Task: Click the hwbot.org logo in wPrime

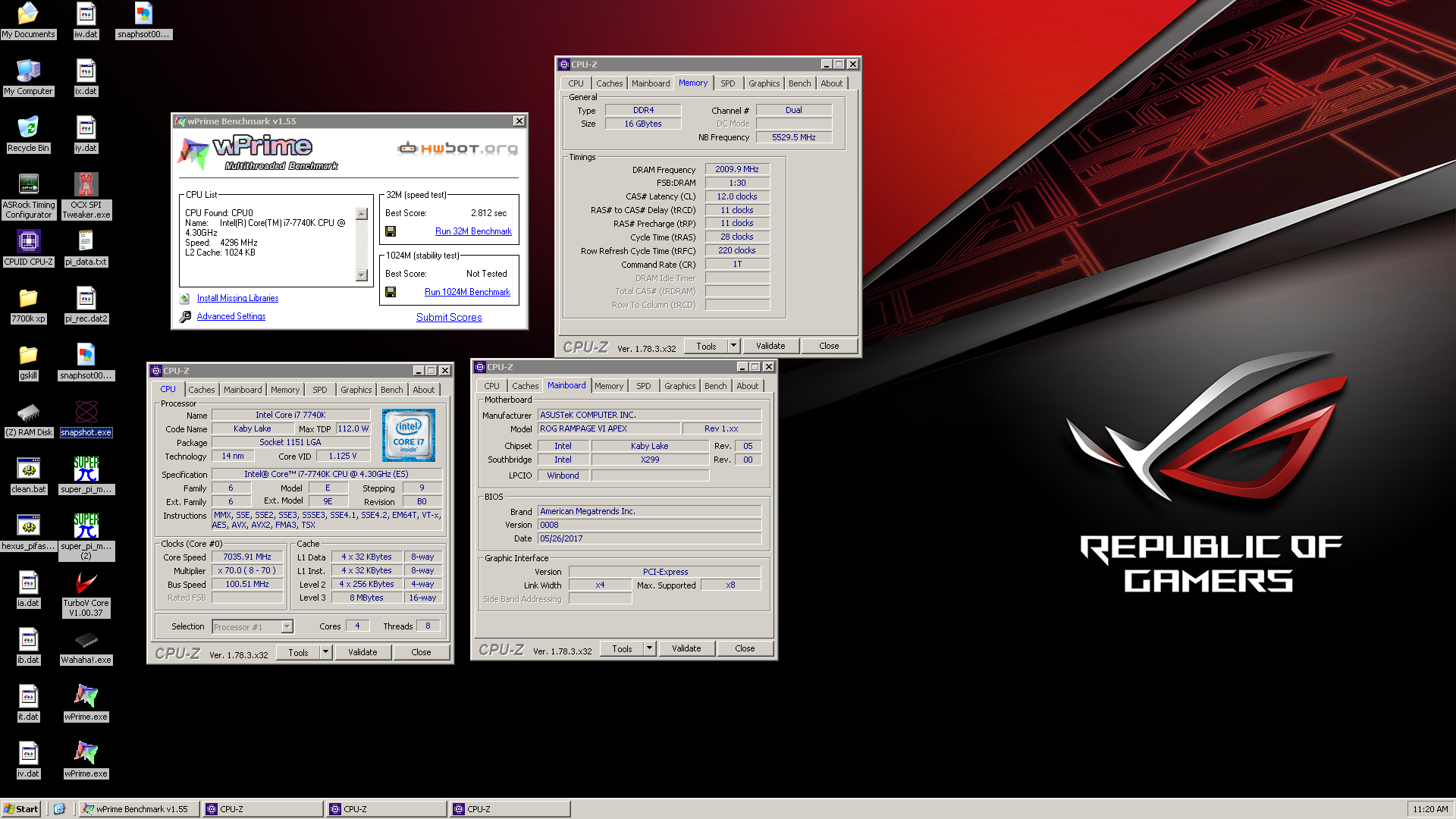Action: coord(457,148)
